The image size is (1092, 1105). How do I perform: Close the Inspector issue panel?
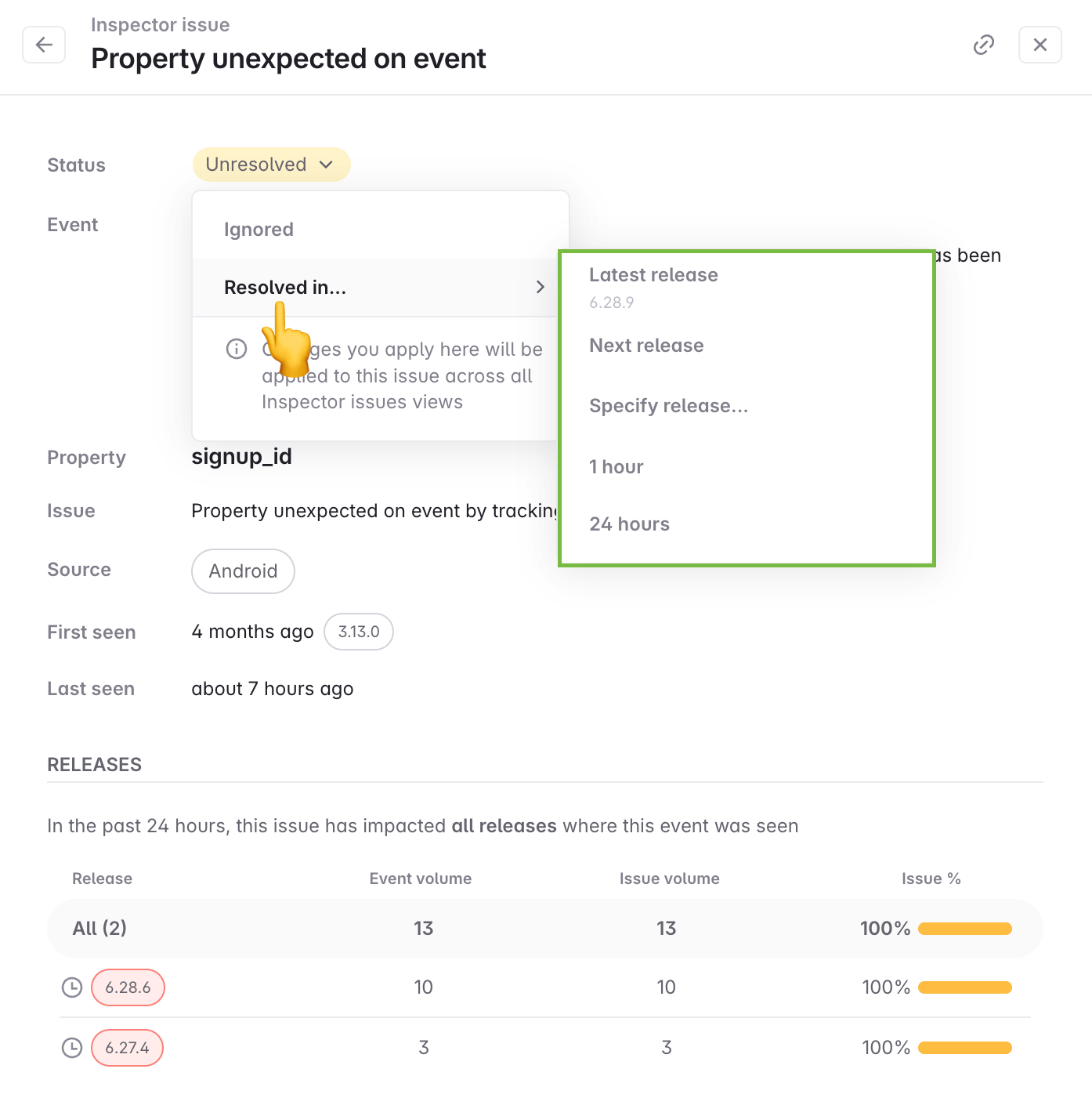point(1040,45)
